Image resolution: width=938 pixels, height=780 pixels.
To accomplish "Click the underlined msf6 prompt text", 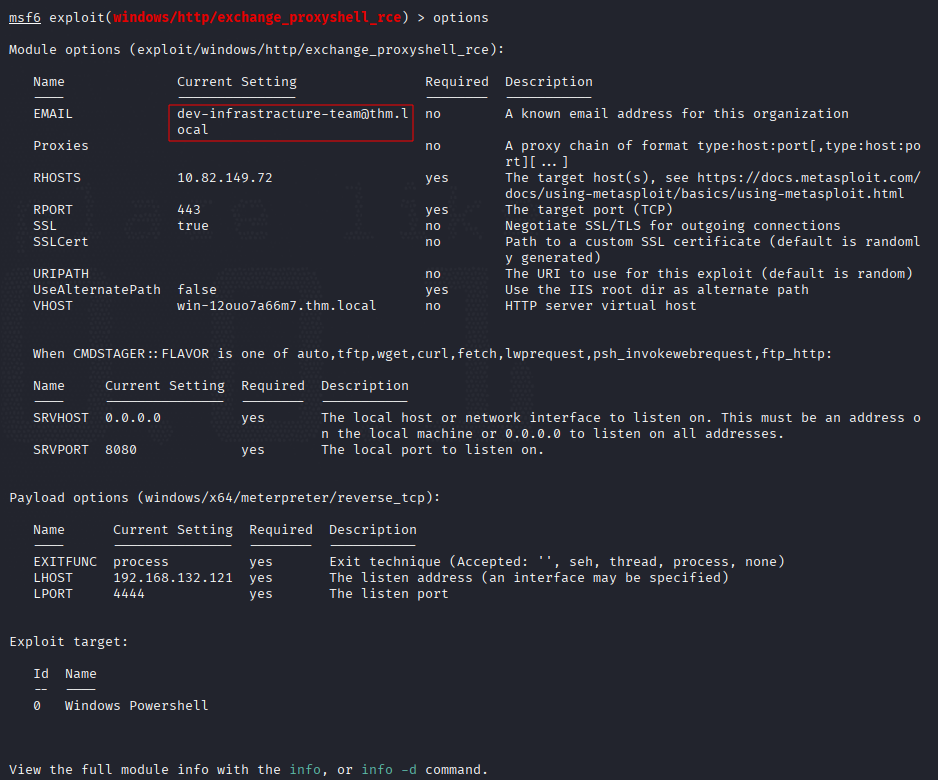I will tap(25, 18).
